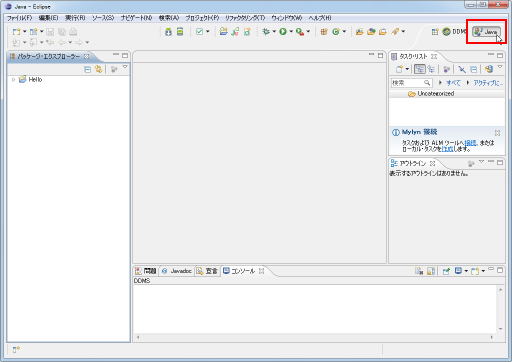Click the 接続 link in Mylyn panel
This screenshot has height=362, width=512.
pos(470,143)
